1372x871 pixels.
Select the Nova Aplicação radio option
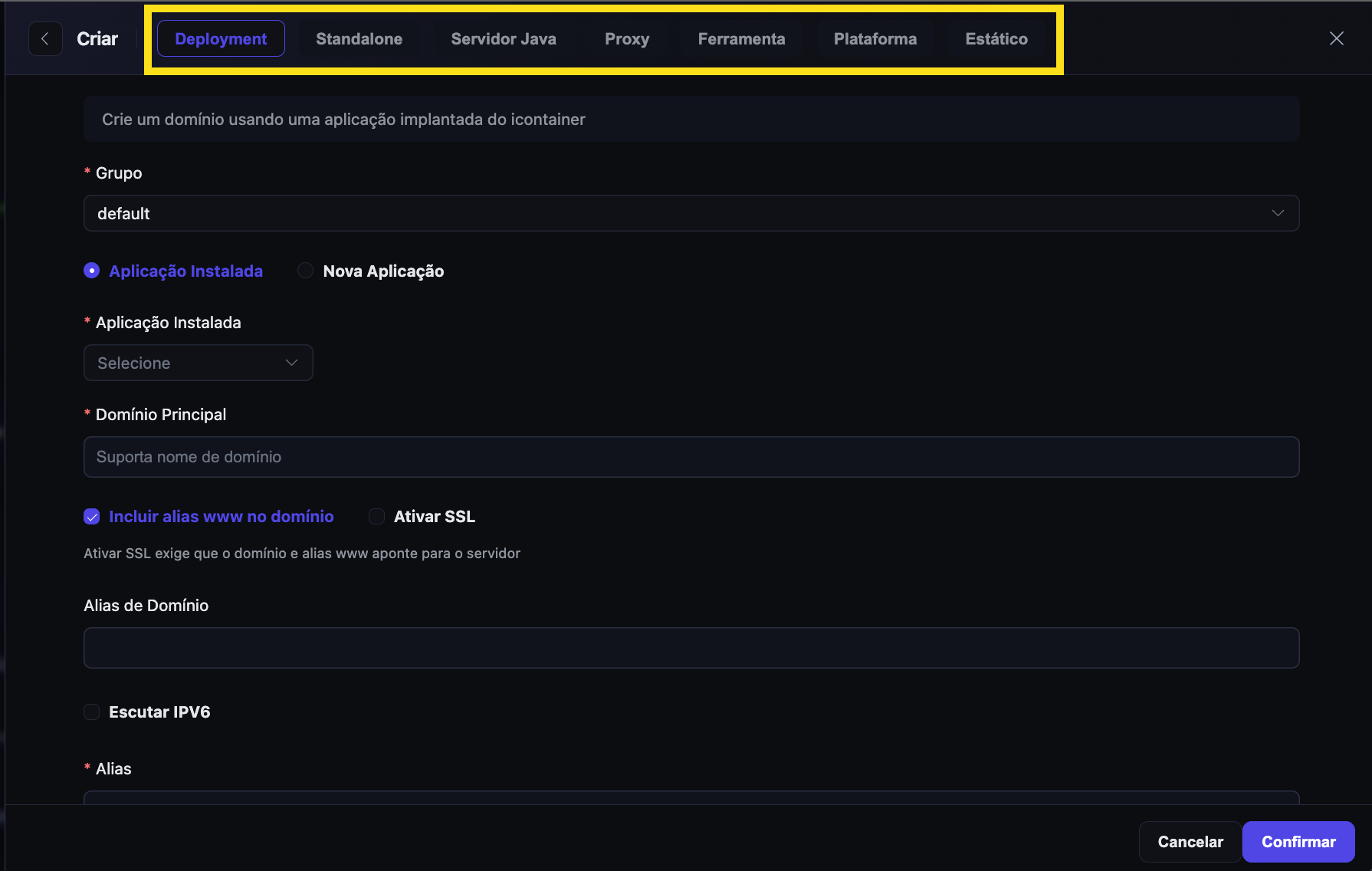point(306,271)
